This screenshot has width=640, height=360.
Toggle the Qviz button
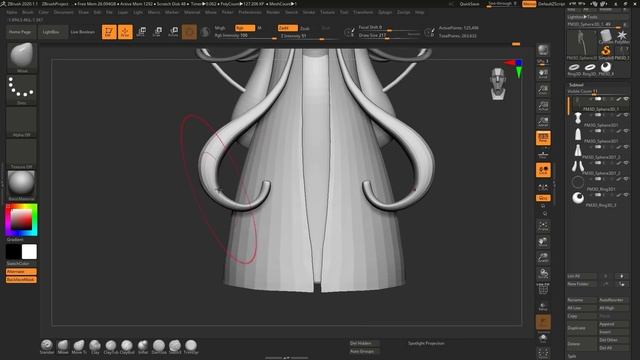[543, 198]
